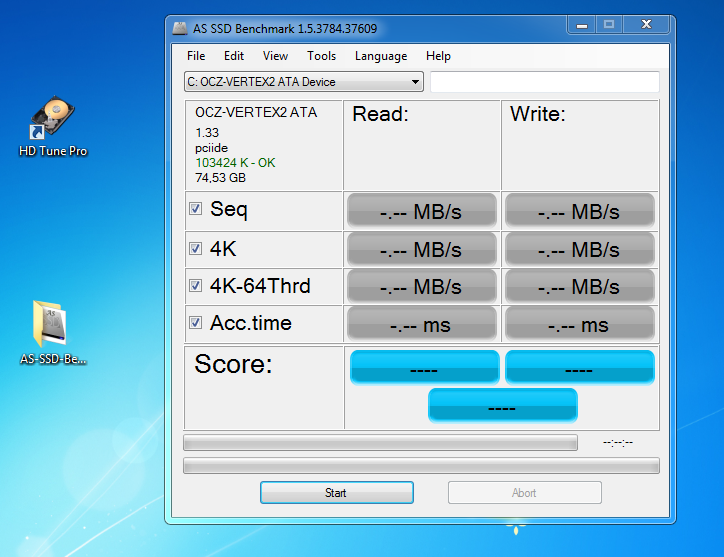724x557 pixels.
Task: Open the Edit menu
Action: point(234,56)
